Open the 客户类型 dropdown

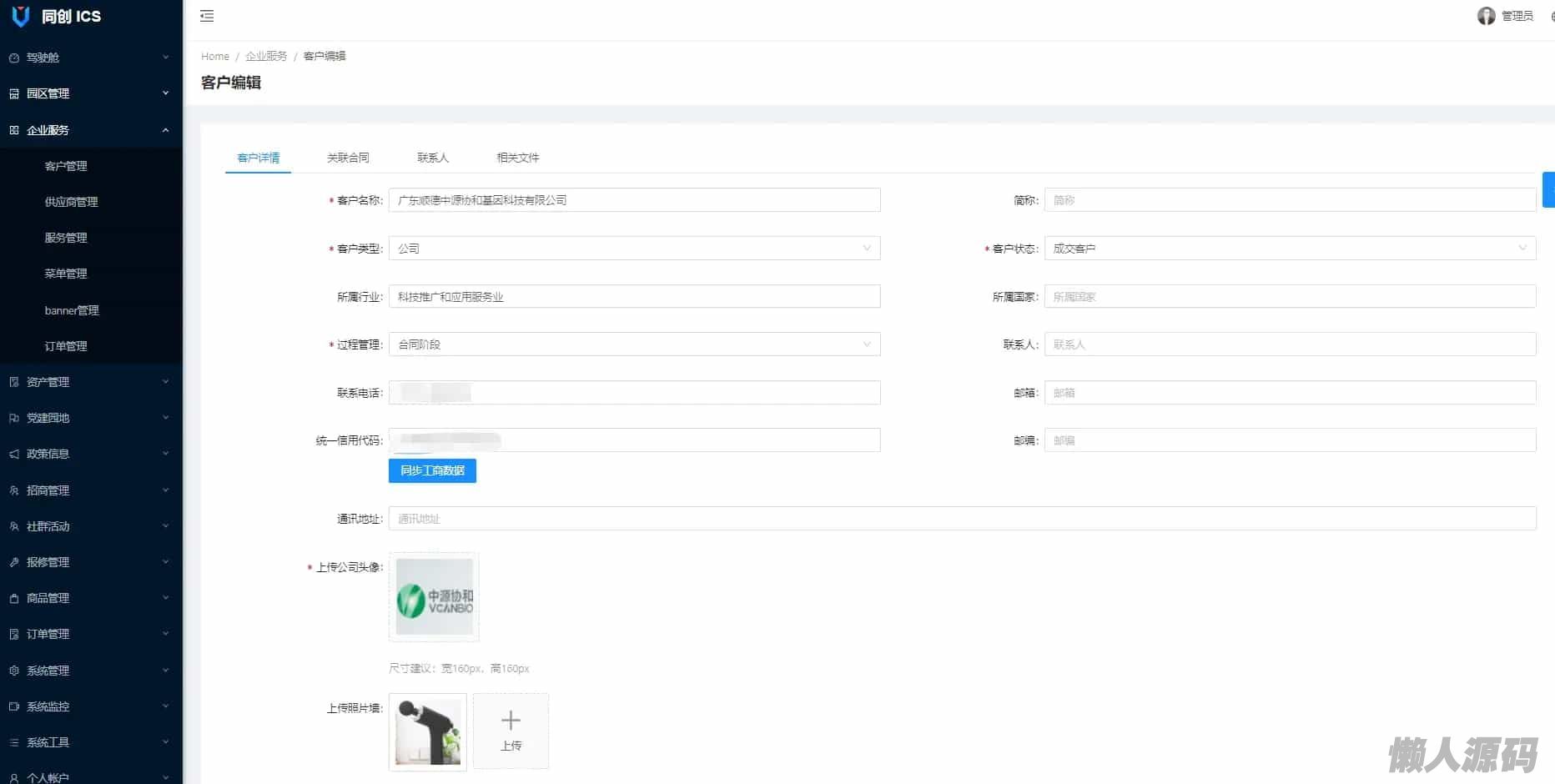pos(634,249)
